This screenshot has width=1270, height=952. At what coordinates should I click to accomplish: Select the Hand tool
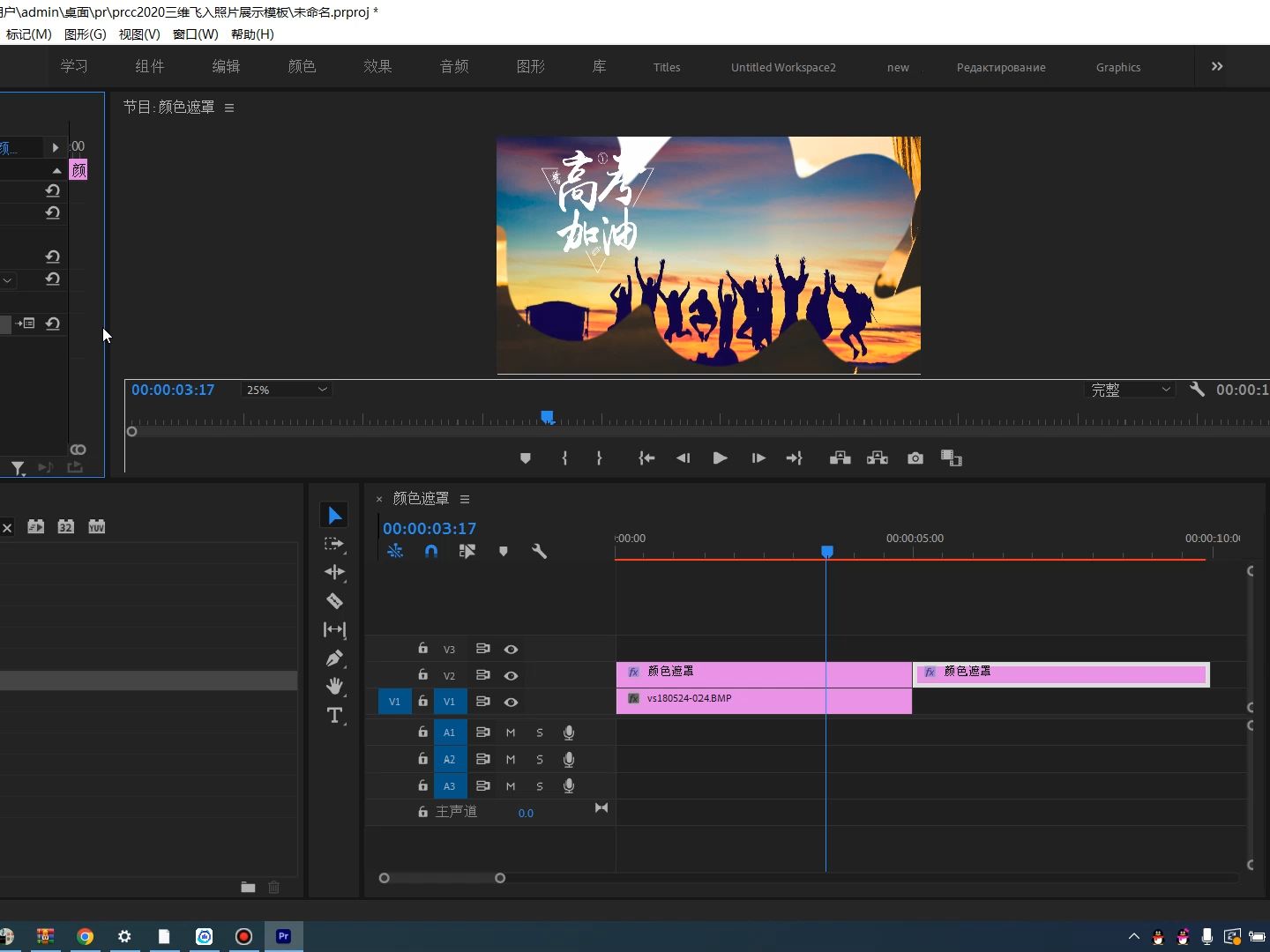[x=334, y=686]
